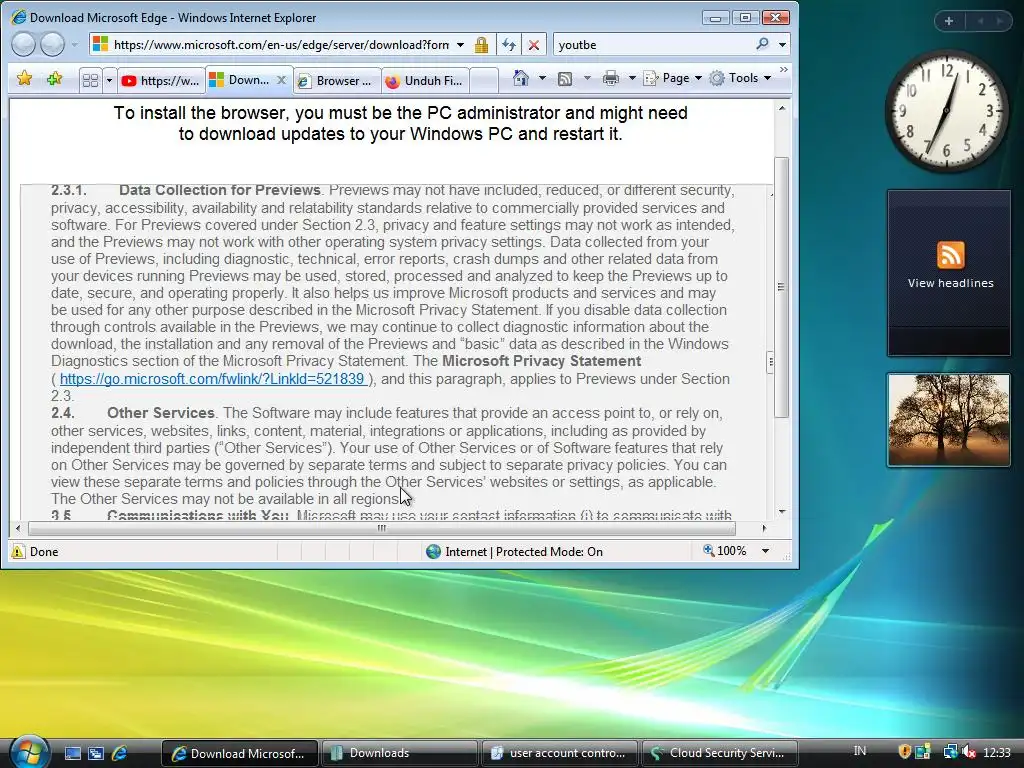Switch to the YouTube https://w... tab

point(161,80)
